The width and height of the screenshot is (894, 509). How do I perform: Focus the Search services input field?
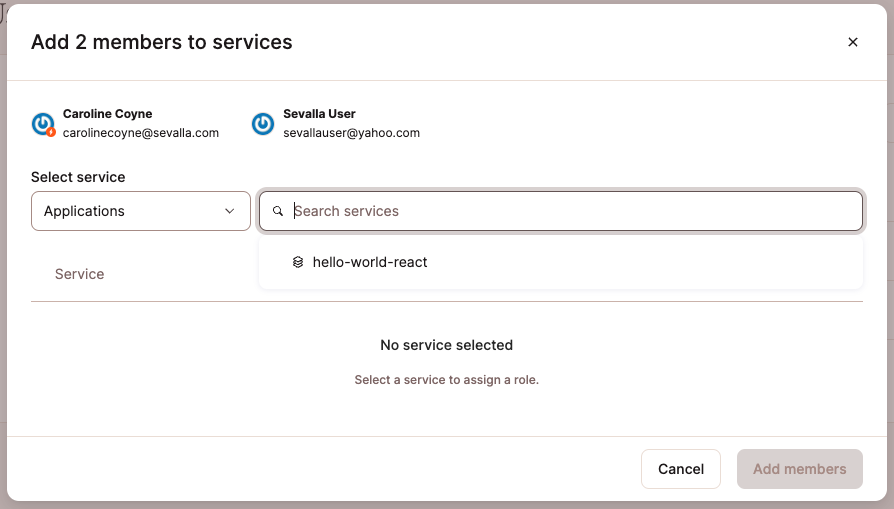click(570, 211)
